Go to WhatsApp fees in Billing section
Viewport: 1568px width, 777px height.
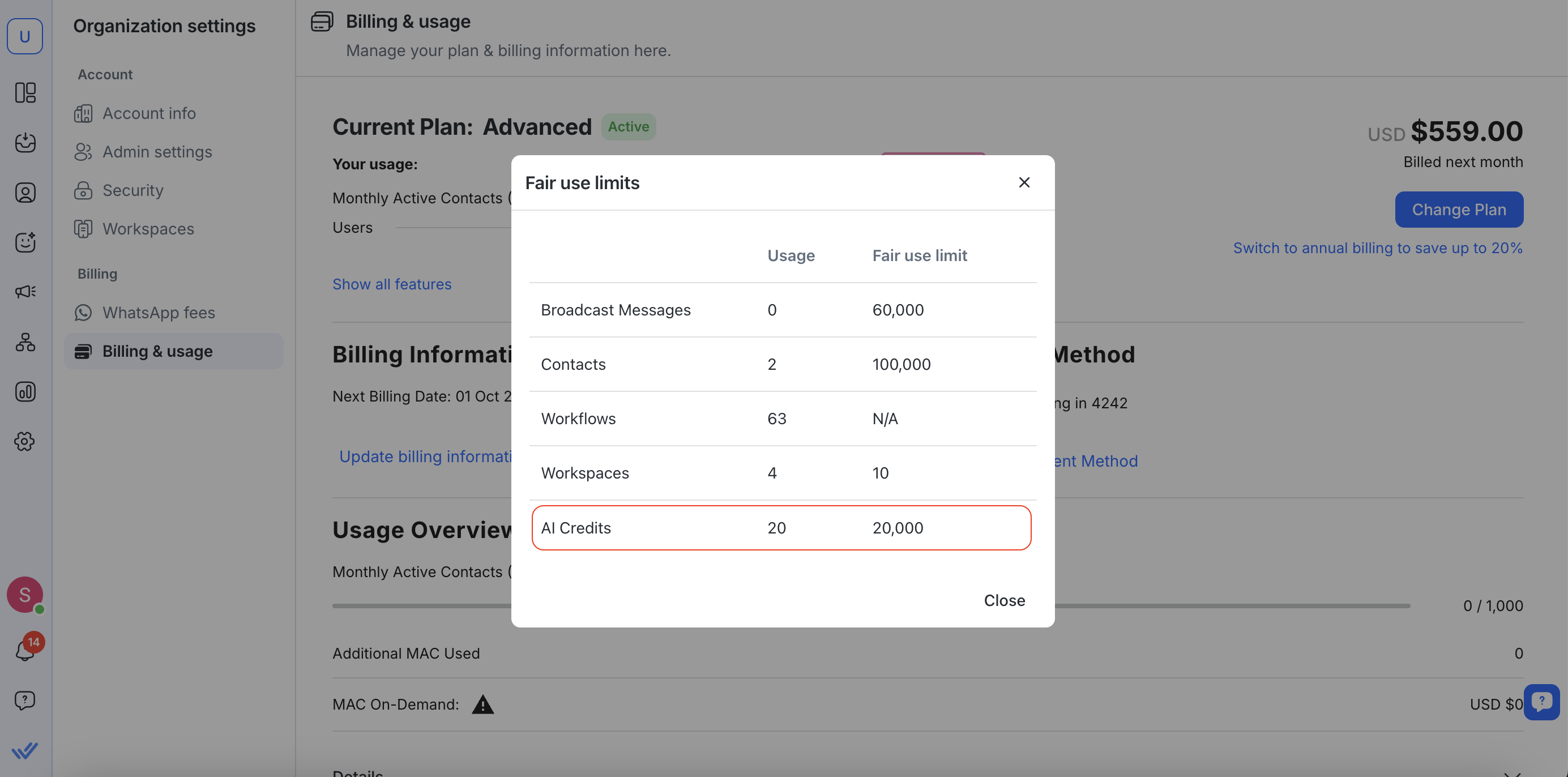[x=158, y=313]
